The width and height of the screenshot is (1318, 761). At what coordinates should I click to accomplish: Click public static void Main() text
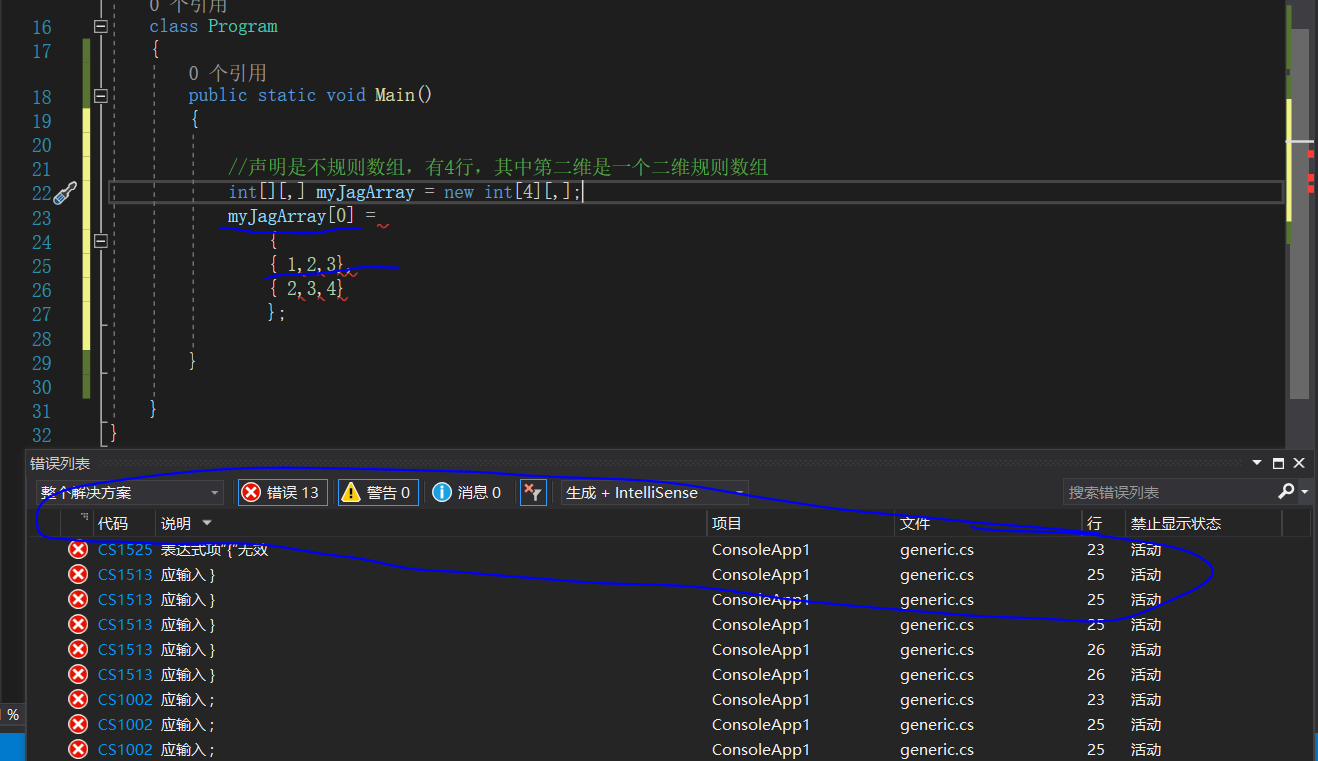tap(310, 95)
